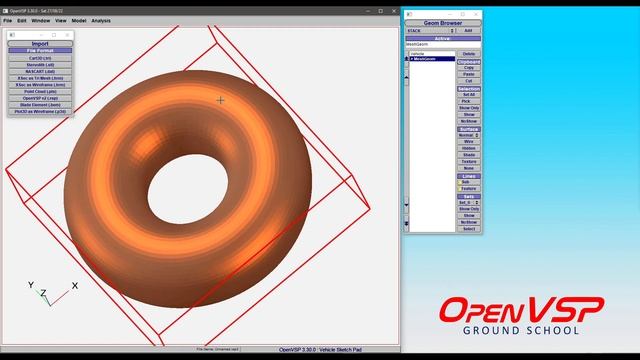The width and height of the screenshot is (640, 360).
Task: Move geom to top arrow in Geom Browser
Action: tap(406, 59)
